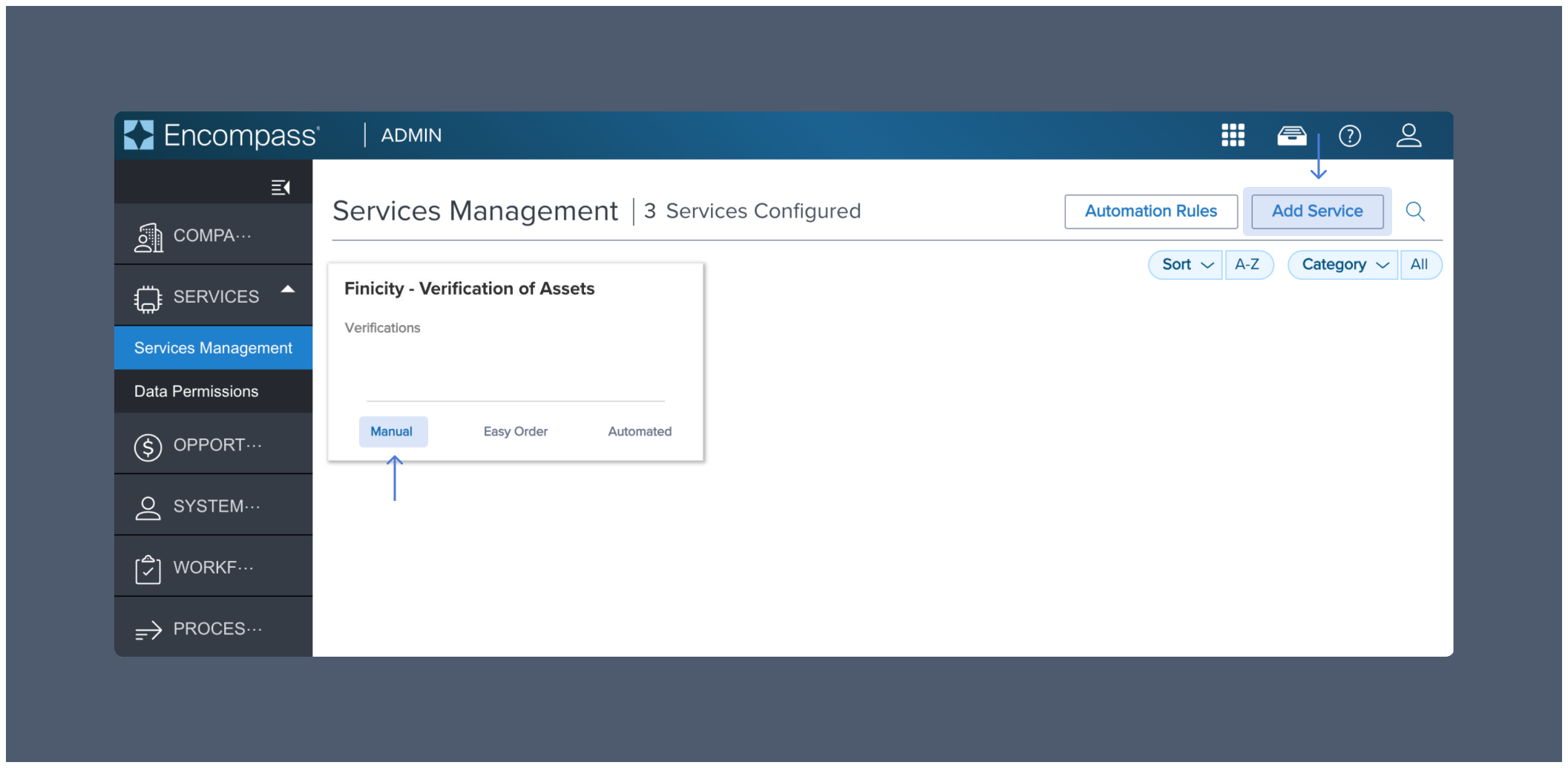The width and height of the screenshot is (1568, 768).
Task: Select the Manual ordering option
Action: coord(393,431)
